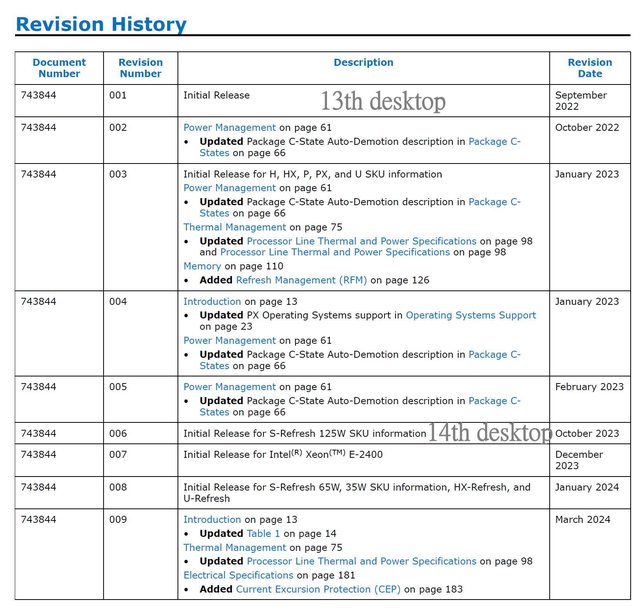
Task: Open Current Excursion Protection (CEP) link
Action: pos(317,589)
